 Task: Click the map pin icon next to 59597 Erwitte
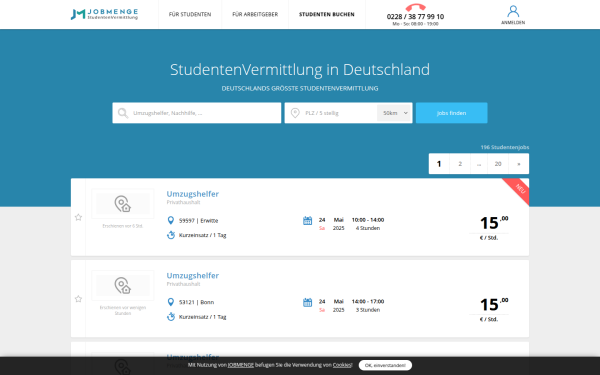(171, 220)
